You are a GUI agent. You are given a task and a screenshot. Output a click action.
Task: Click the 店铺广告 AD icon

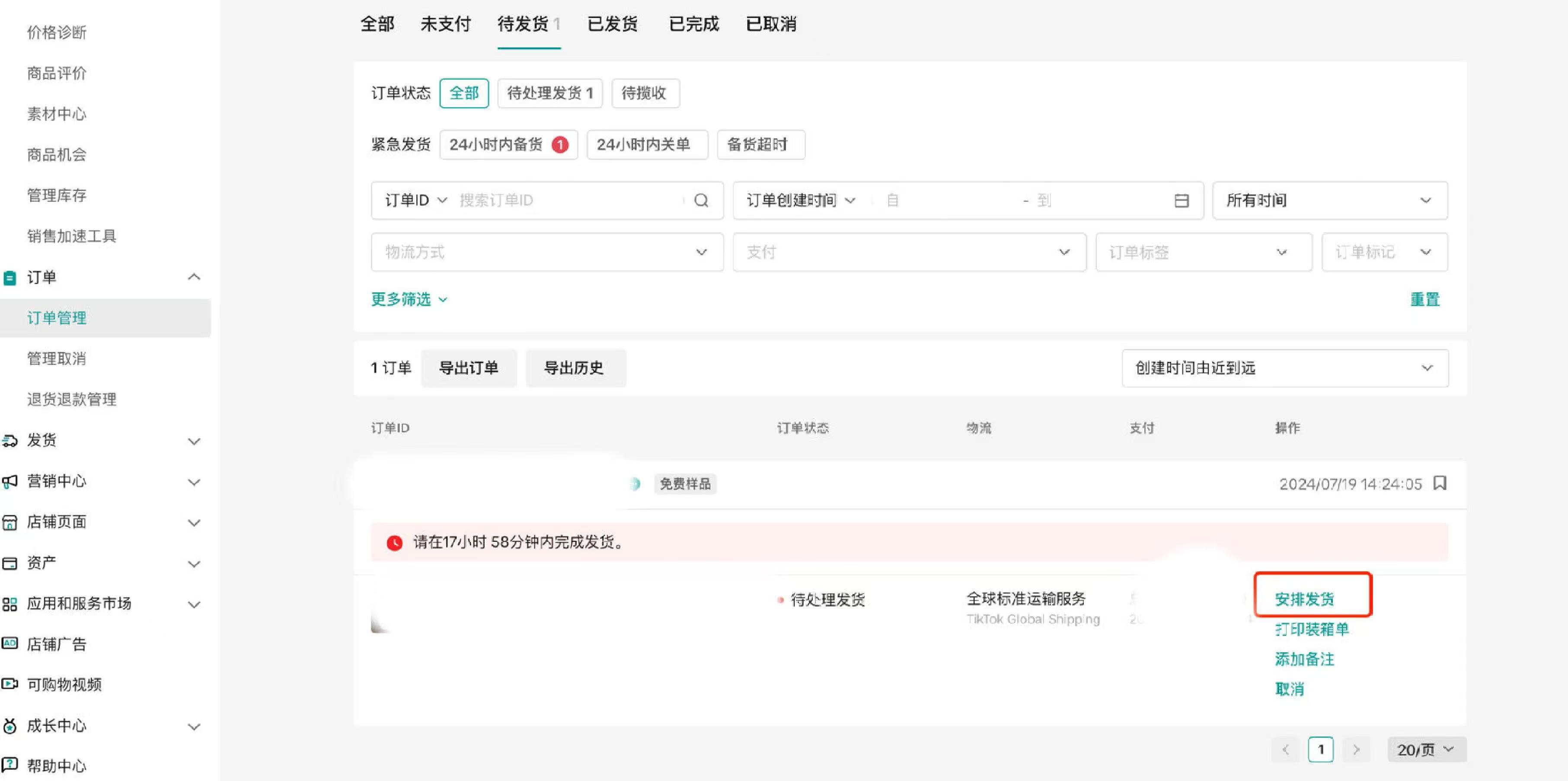[x=10, y=643]
